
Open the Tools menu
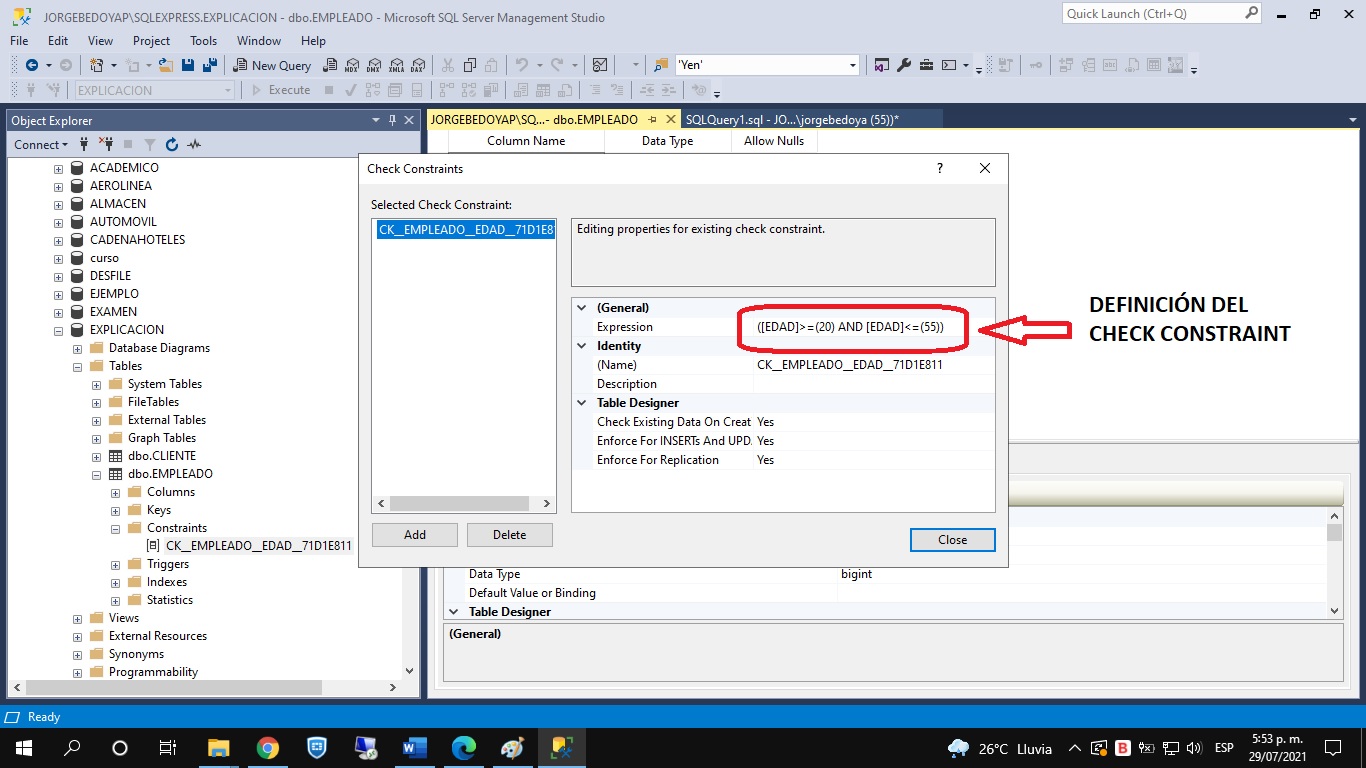[204, 41]
